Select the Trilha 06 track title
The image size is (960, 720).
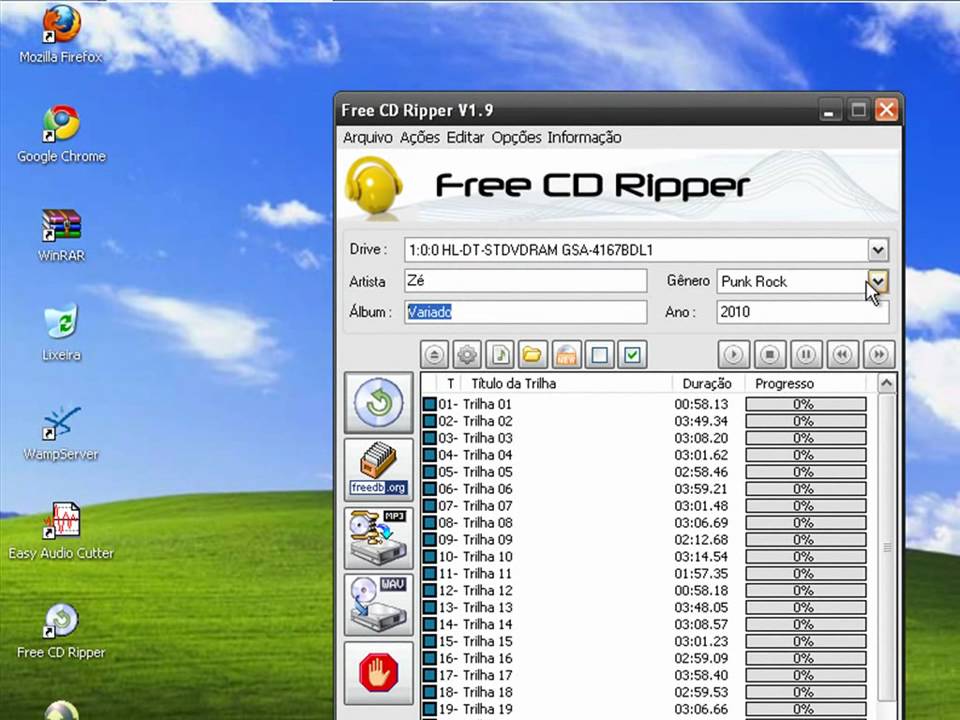[487, 489]
